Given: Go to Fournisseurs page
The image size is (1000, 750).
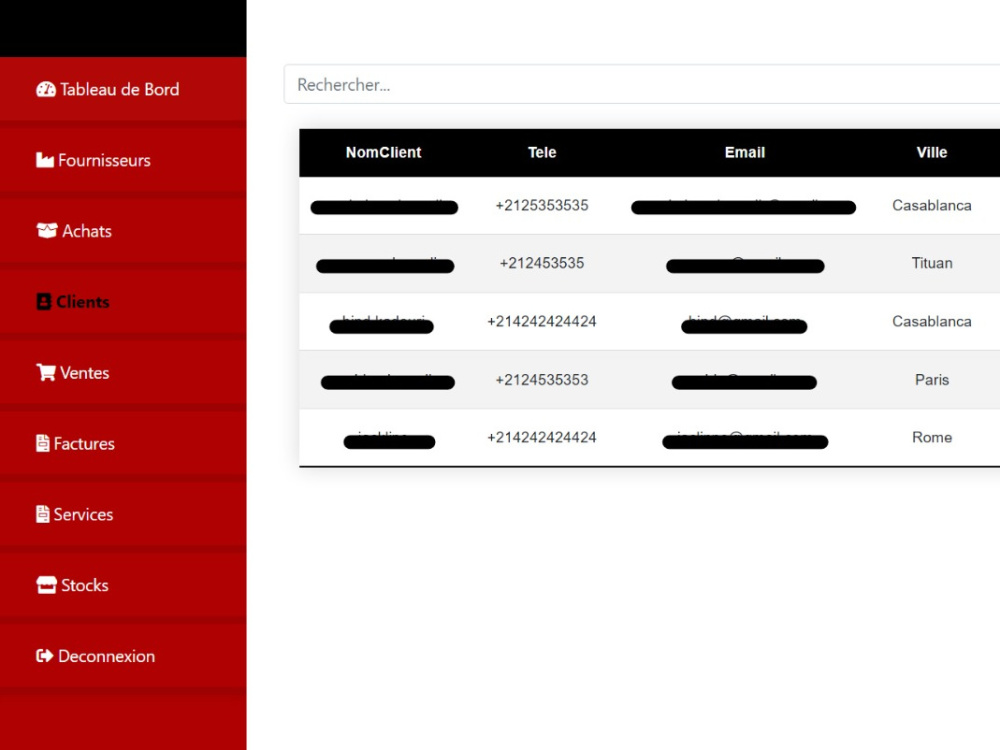Looking at the screenshot, I should point(123,160).
